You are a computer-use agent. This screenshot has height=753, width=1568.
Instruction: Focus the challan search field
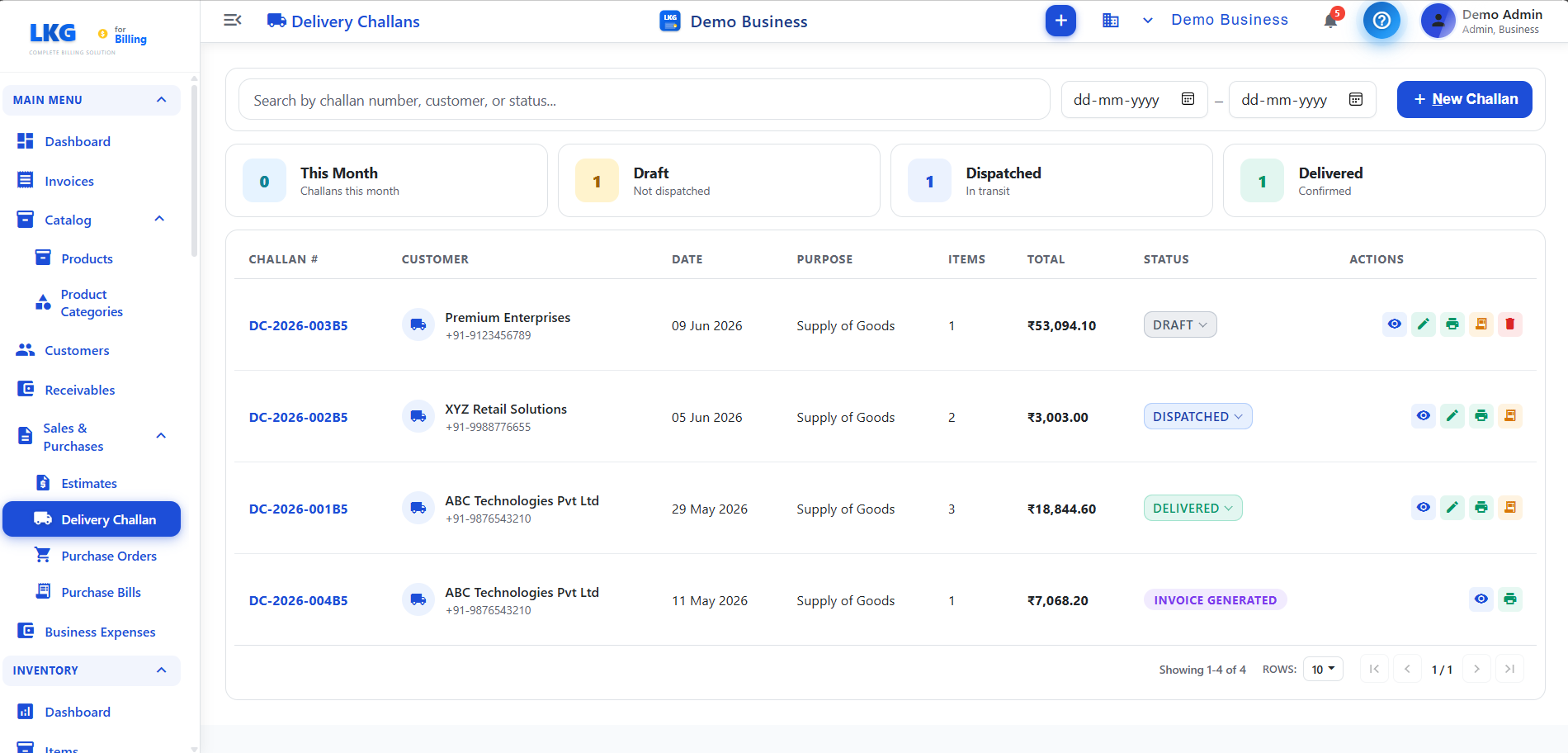coord(644,100)
